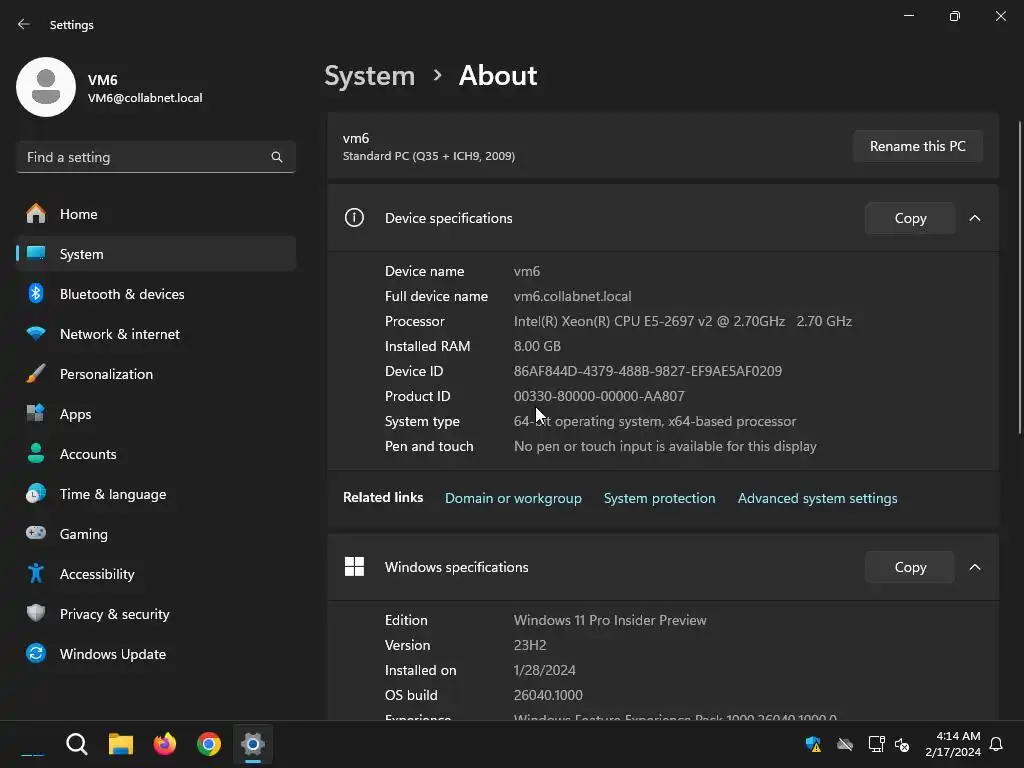Click the OS build value 26040.1000
This screenshot has height=768, width=1024.
(x=548, y=696)
